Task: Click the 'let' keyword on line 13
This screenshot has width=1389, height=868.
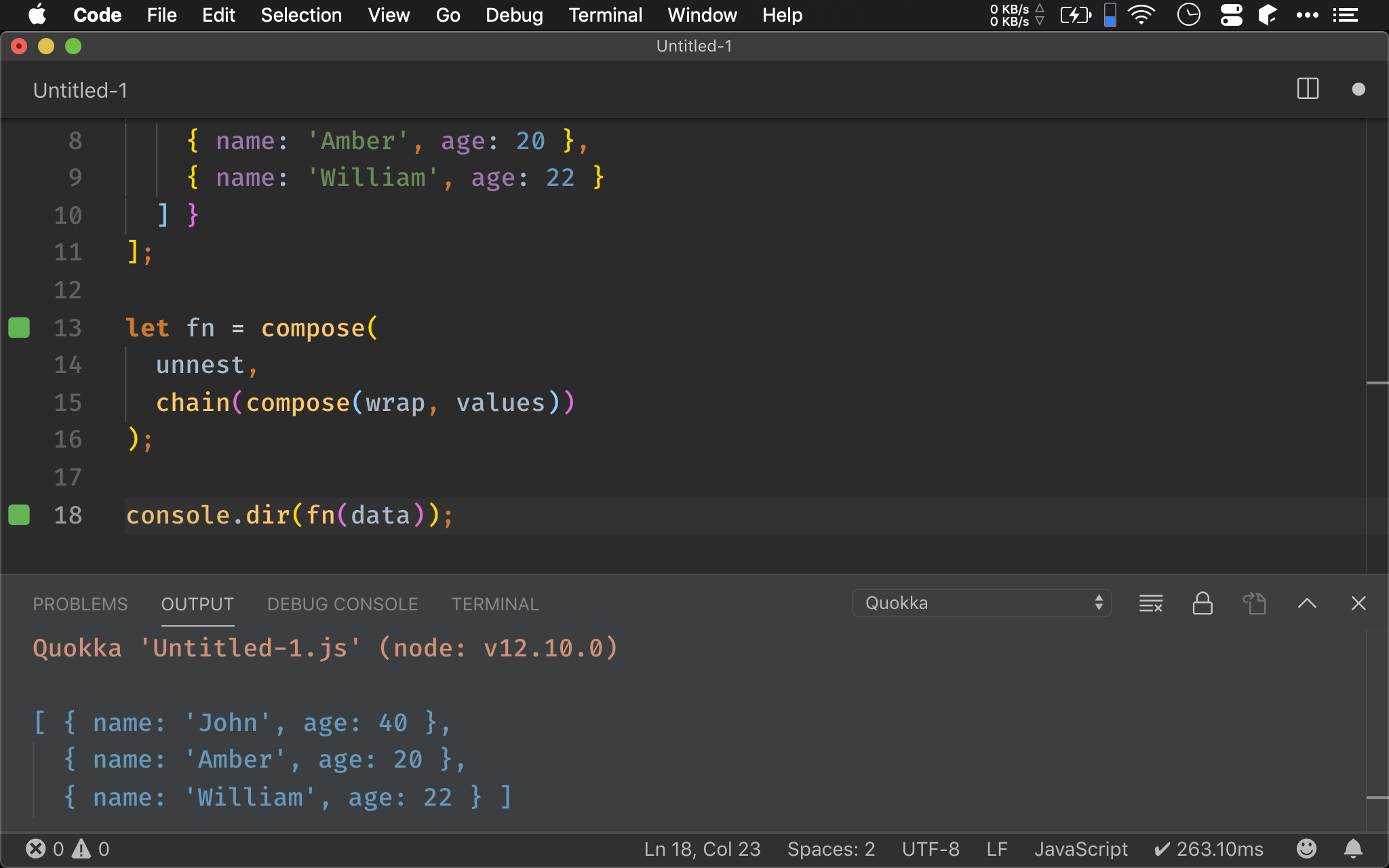Action: [x=147, y=328]
